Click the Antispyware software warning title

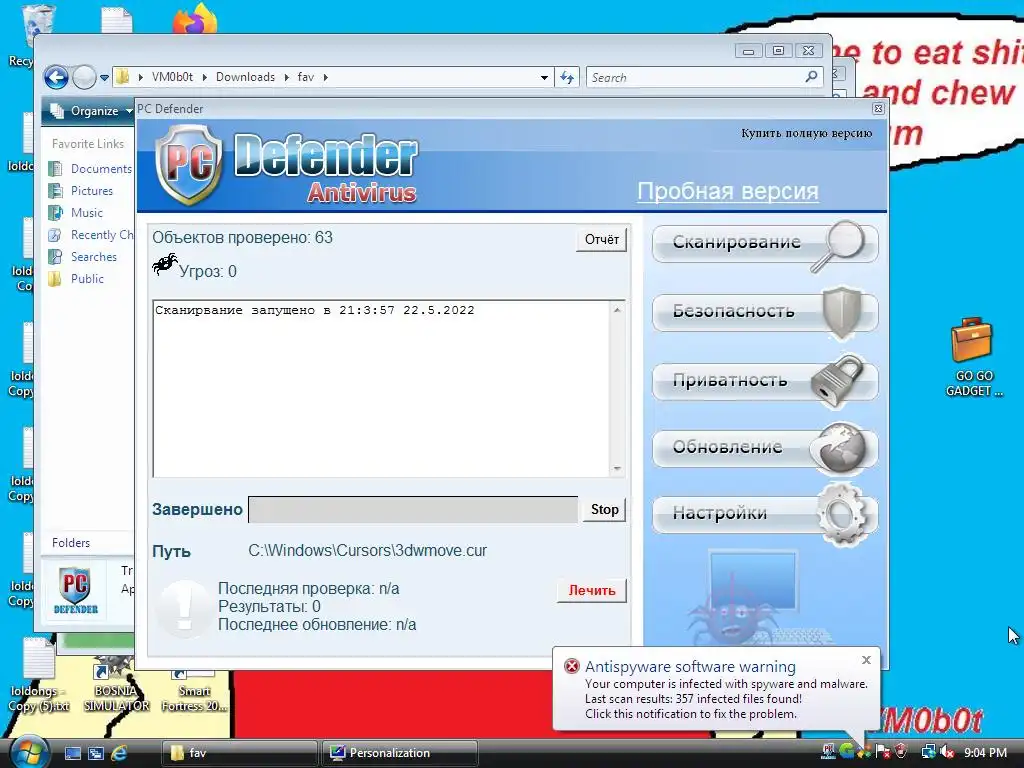point(690,667)
